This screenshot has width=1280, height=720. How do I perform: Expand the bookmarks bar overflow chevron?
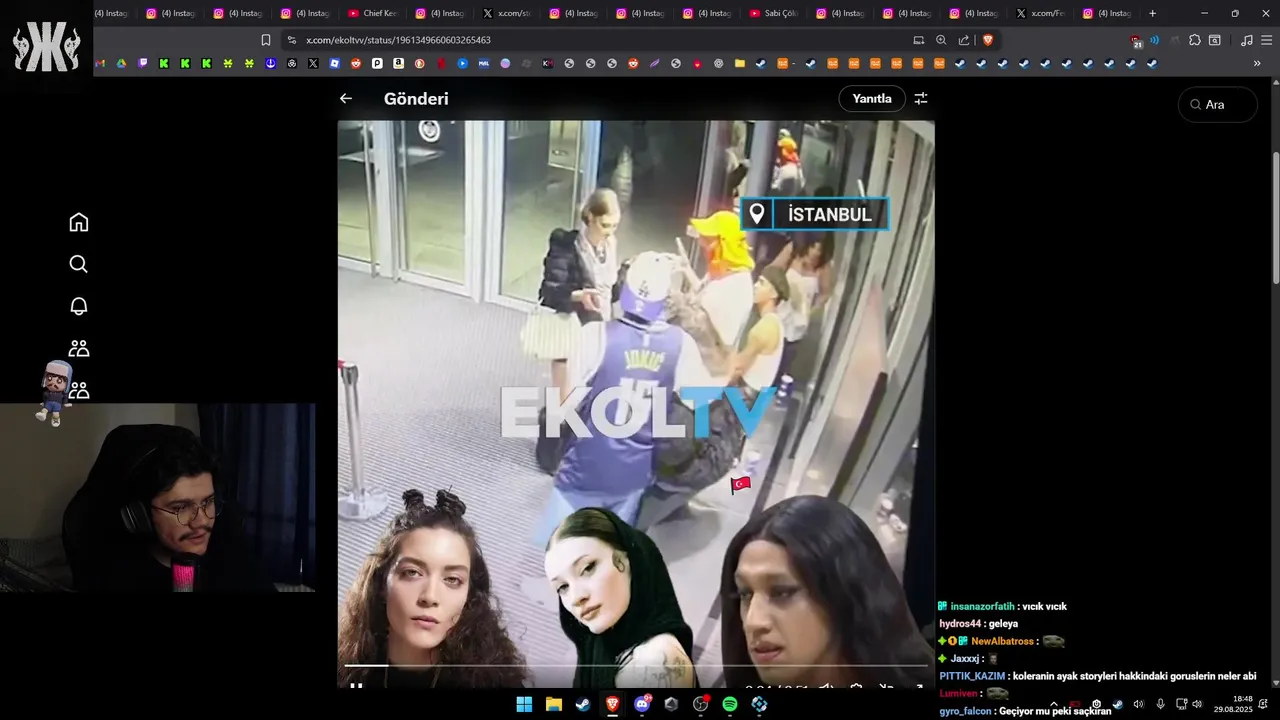(x=1257, y=63)
